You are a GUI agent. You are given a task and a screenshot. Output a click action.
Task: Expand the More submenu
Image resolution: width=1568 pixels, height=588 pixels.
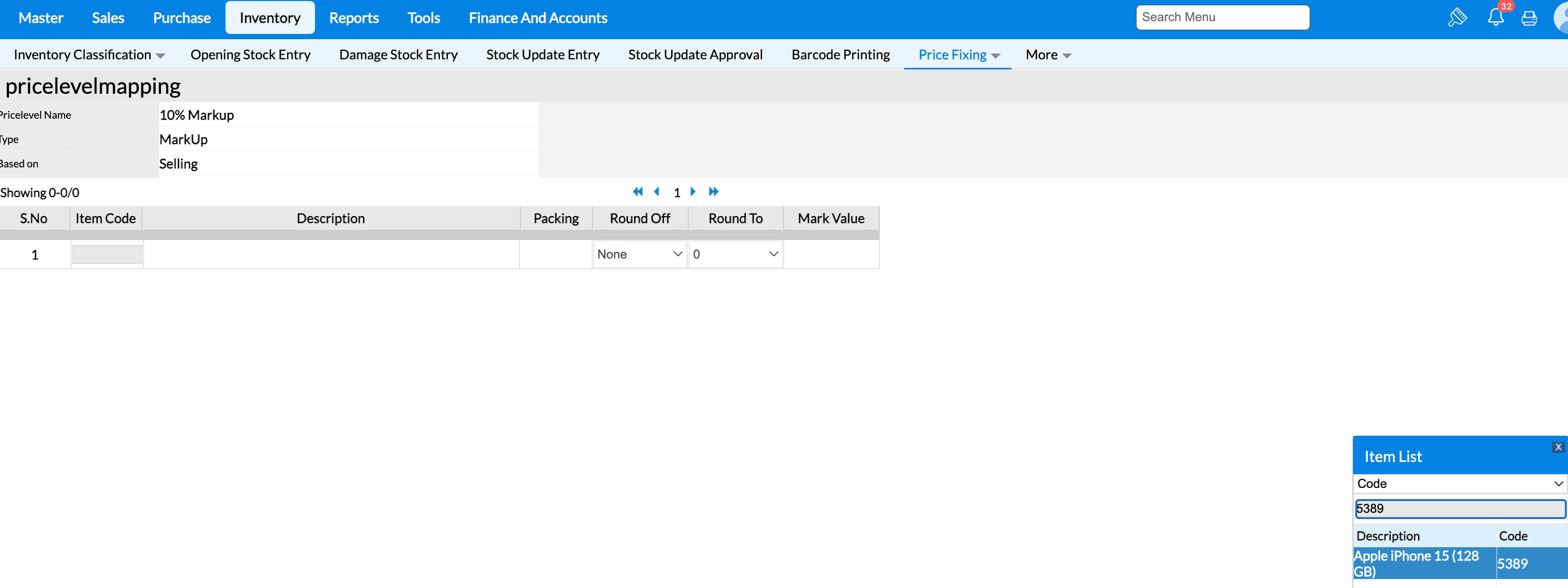click(1048, 55)
